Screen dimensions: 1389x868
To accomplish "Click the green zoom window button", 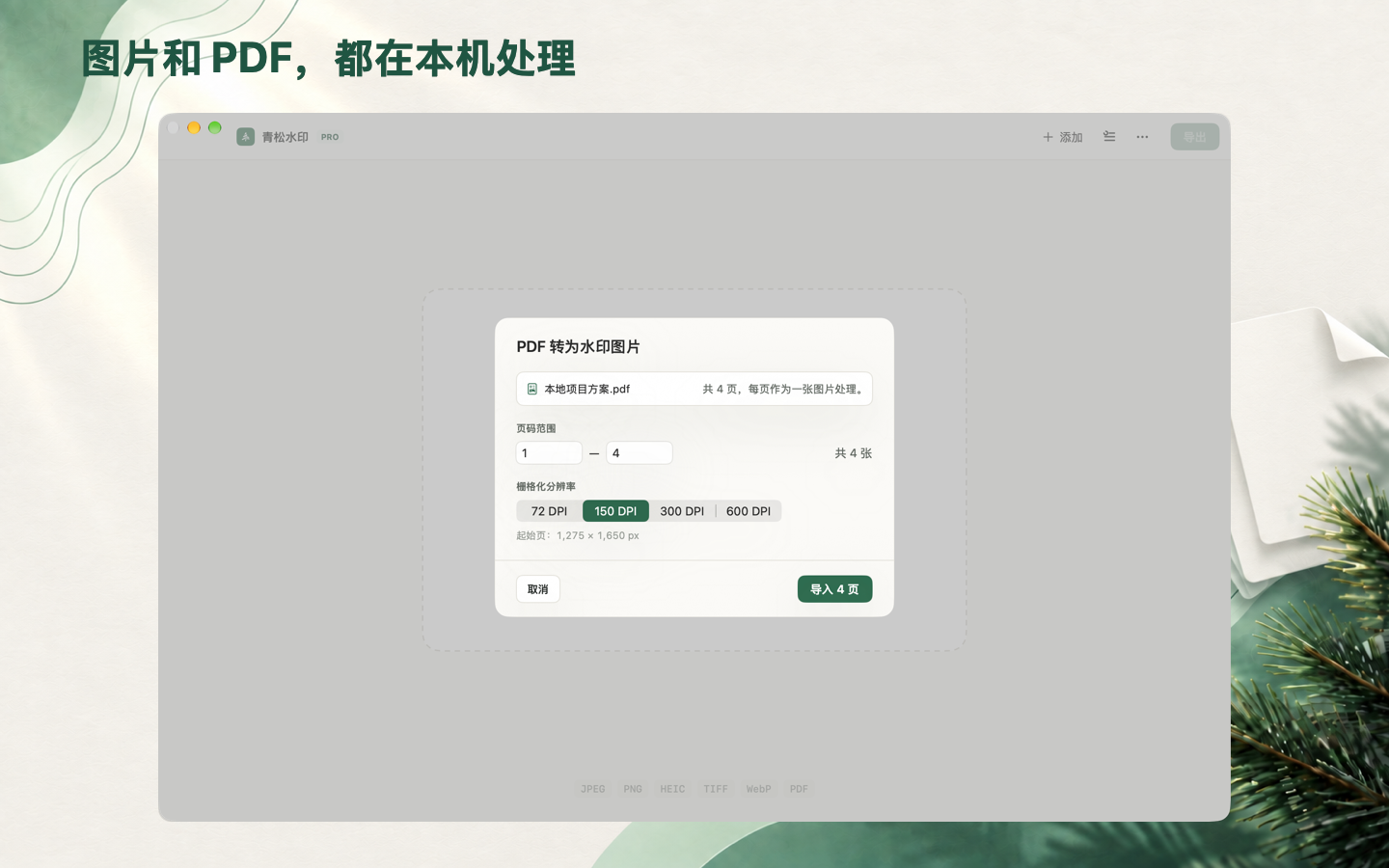I will click(215, 127).
